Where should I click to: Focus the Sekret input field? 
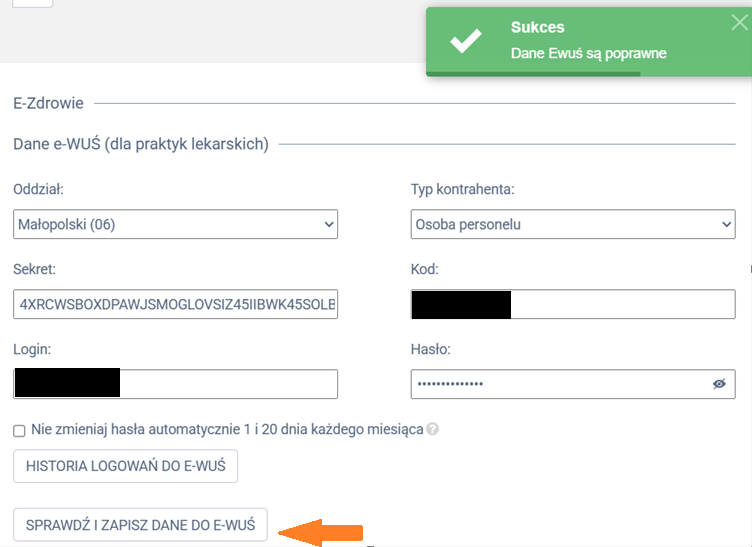coord(176,305)
